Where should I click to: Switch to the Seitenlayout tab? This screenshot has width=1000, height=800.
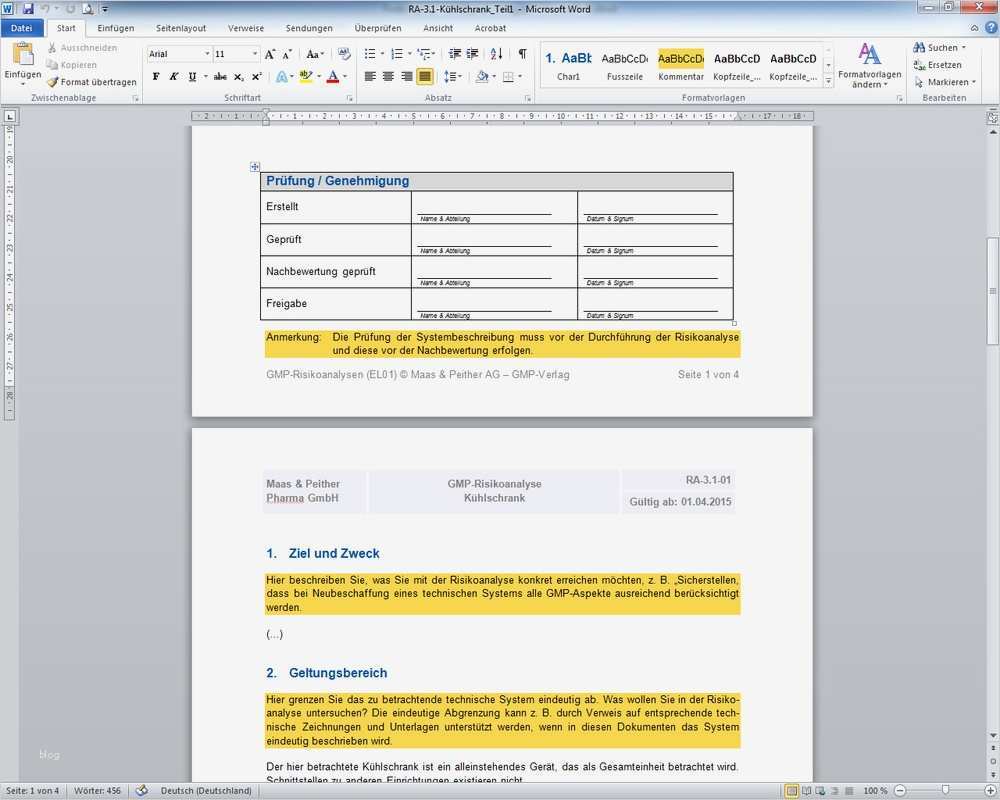[181, 28]
